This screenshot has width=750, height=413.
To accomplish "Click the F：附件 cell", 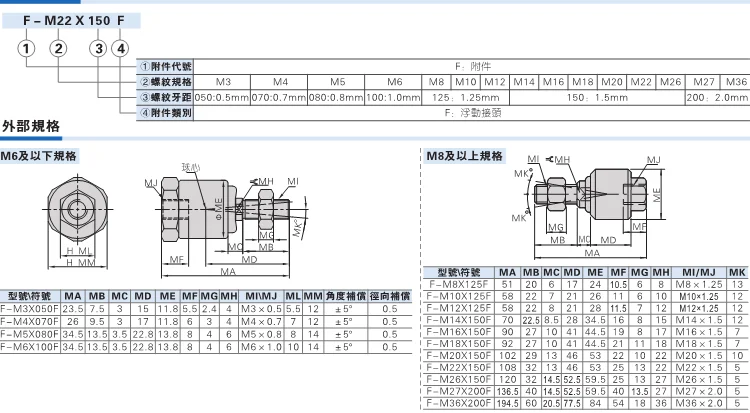I will [473, 66].
